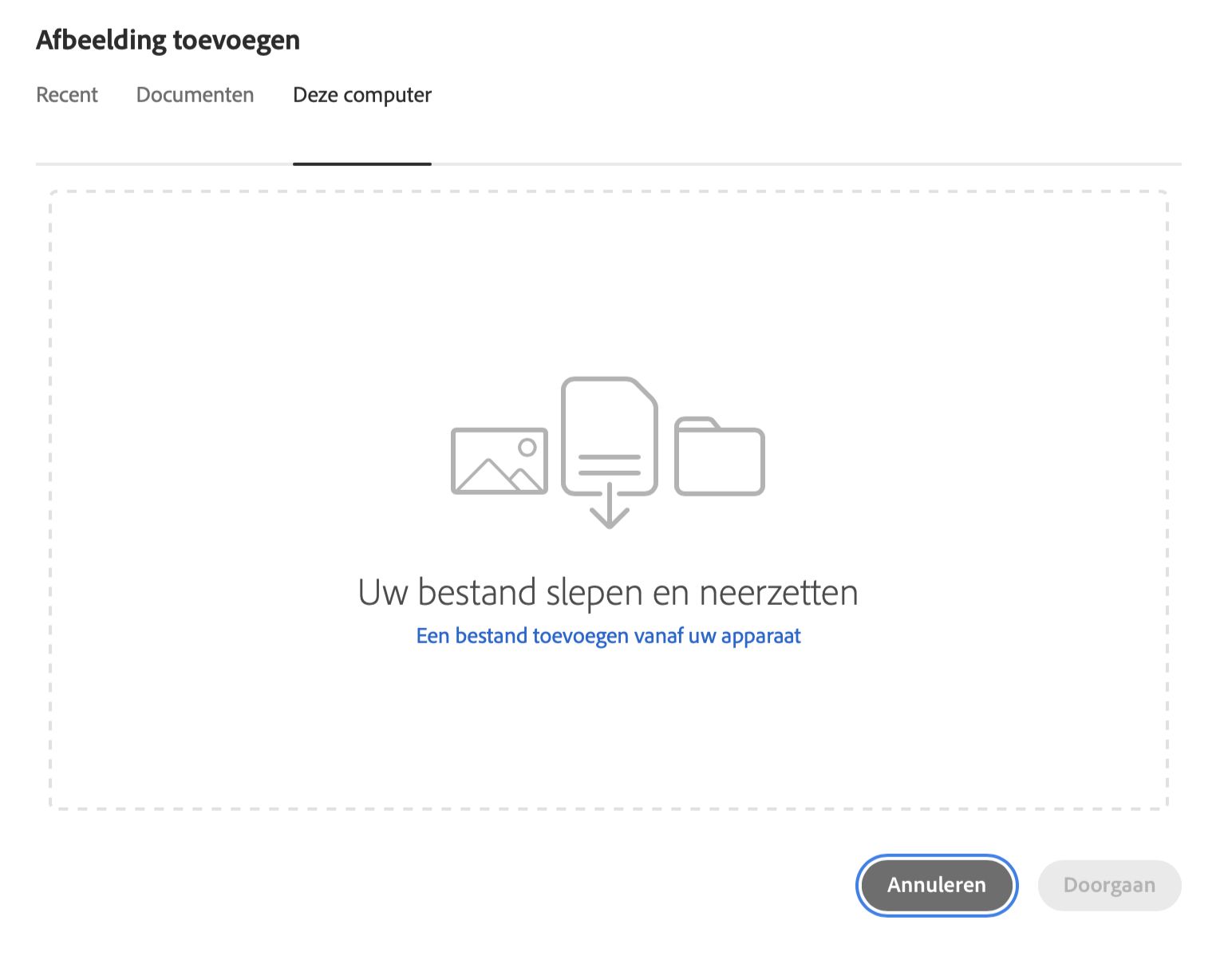The width and height of the screenshot is (1232, 964).
Task: Click the document download icon
Action: (x=610, y=452)
